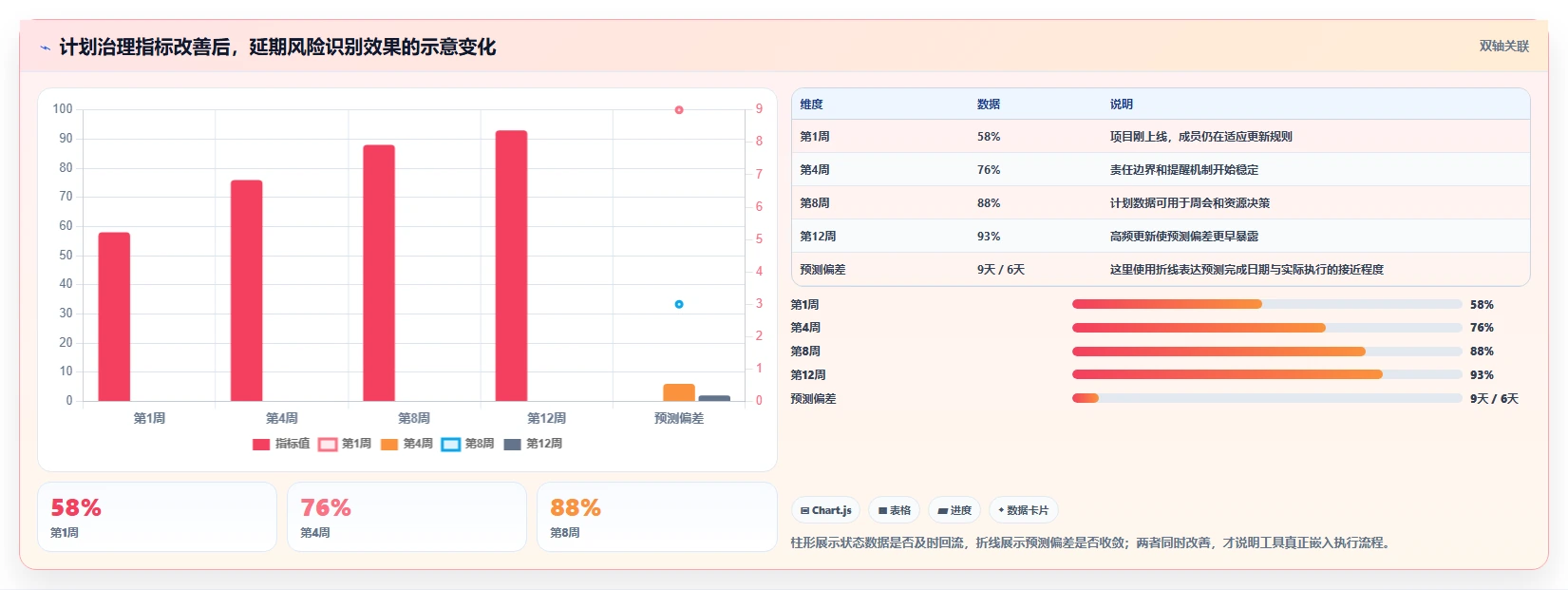Viewport: 1568px width, 590px height.
Task: Click the 93% cell in the table
Action: click(989, 237)
